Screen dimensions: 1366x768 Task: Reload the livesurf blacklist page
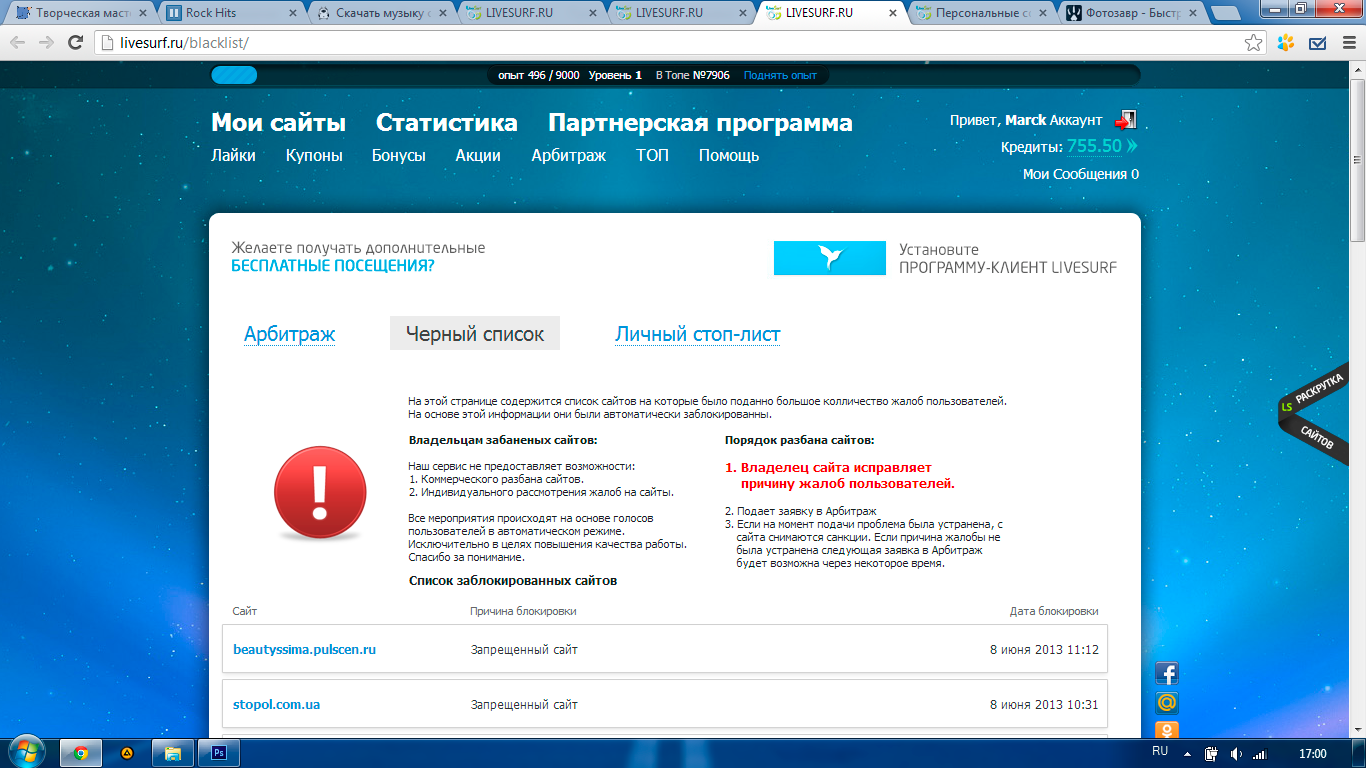click(75, 43)
